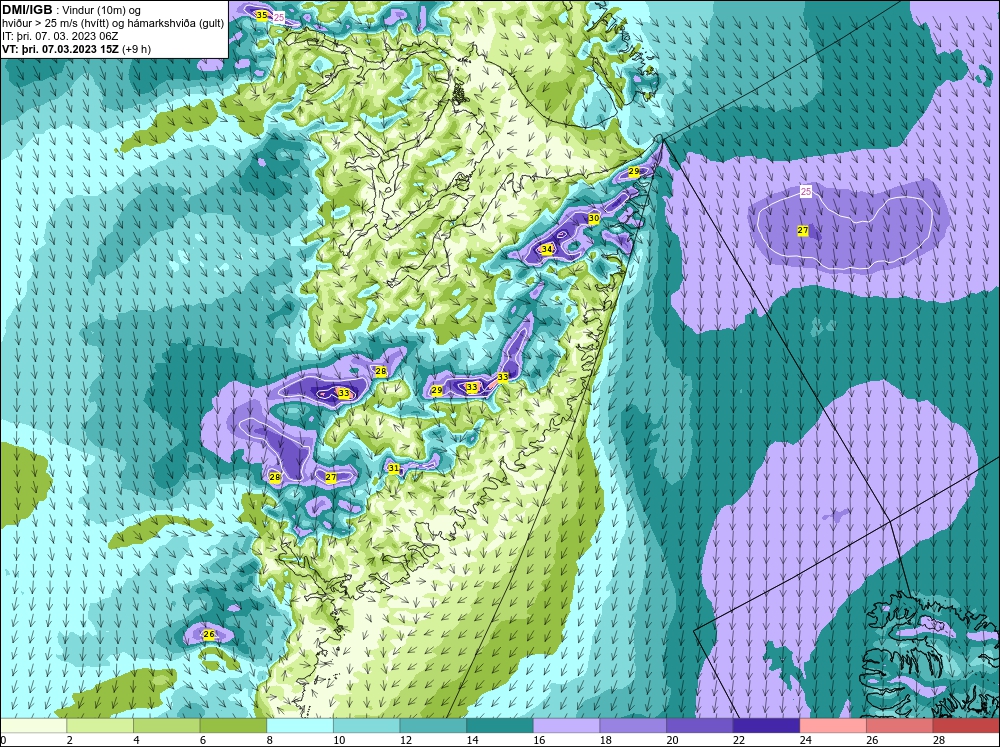Click the "29" label directly below the "28" label
This screenshot has height=747, width=1000.
tap(437, 390)
